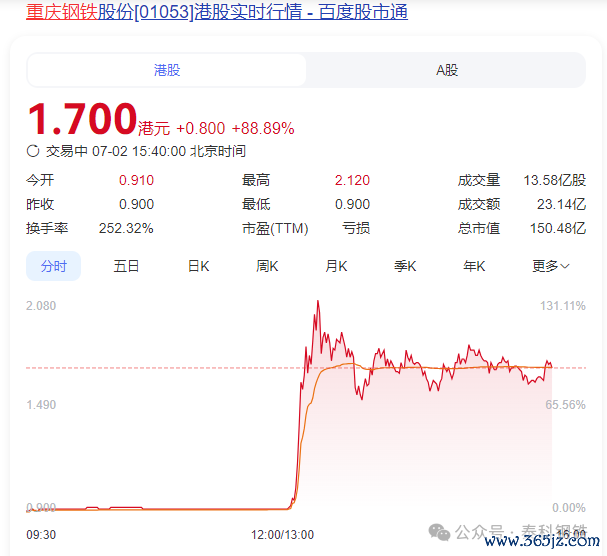
Task: Select the 日K daily candlestick tab
Action: 198,266
